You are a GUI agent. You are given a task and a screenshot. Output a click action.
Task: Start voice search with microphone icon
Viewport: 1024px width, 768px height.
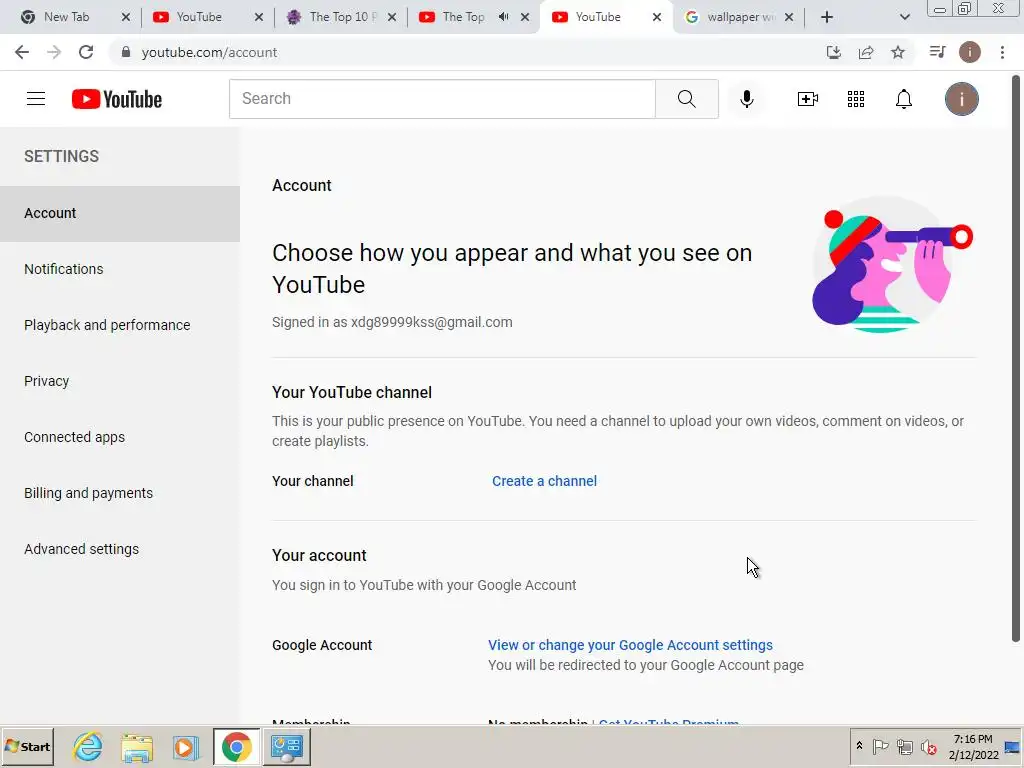747,99
